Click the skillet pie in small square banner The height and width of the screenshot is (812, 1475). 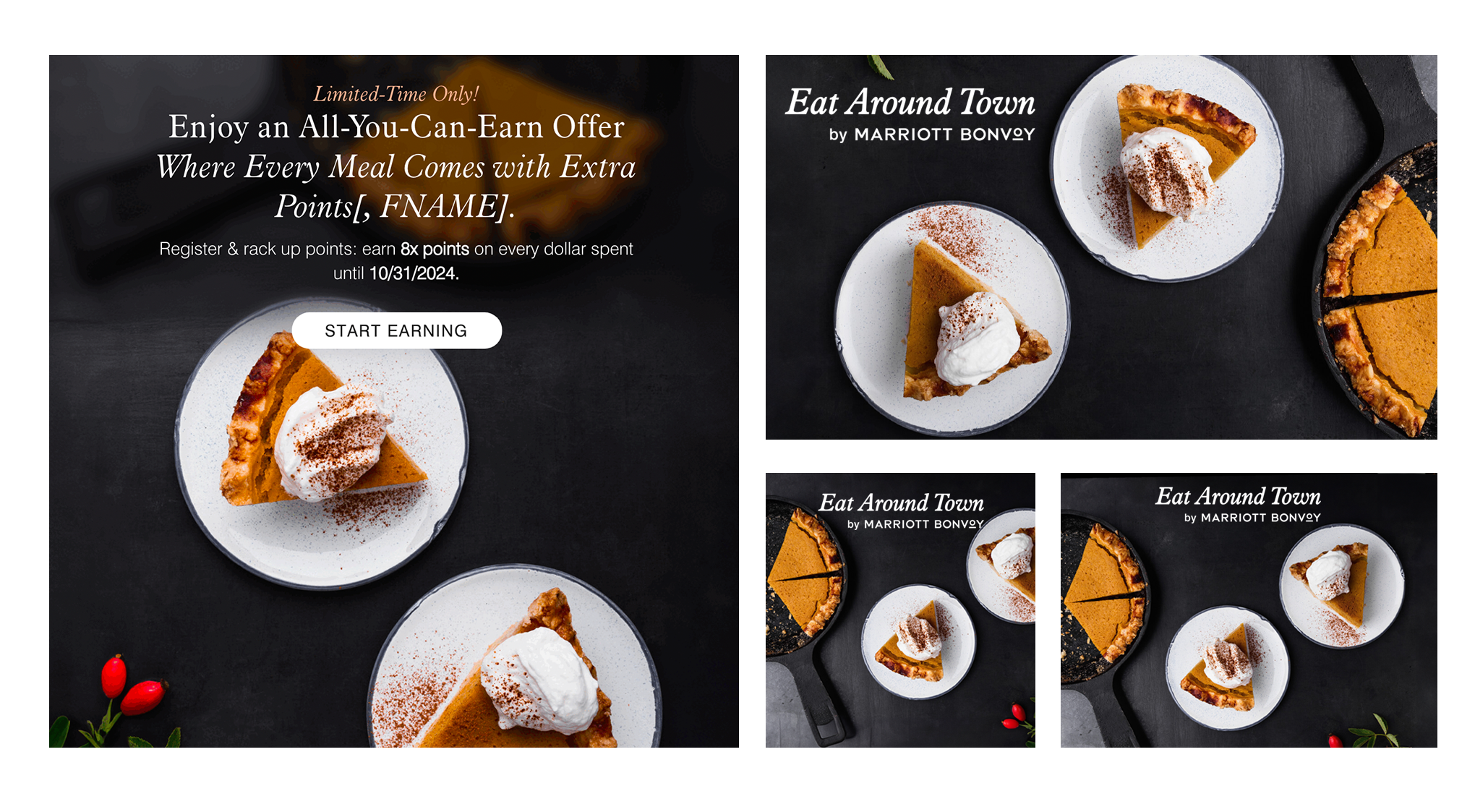pos(804,577)
